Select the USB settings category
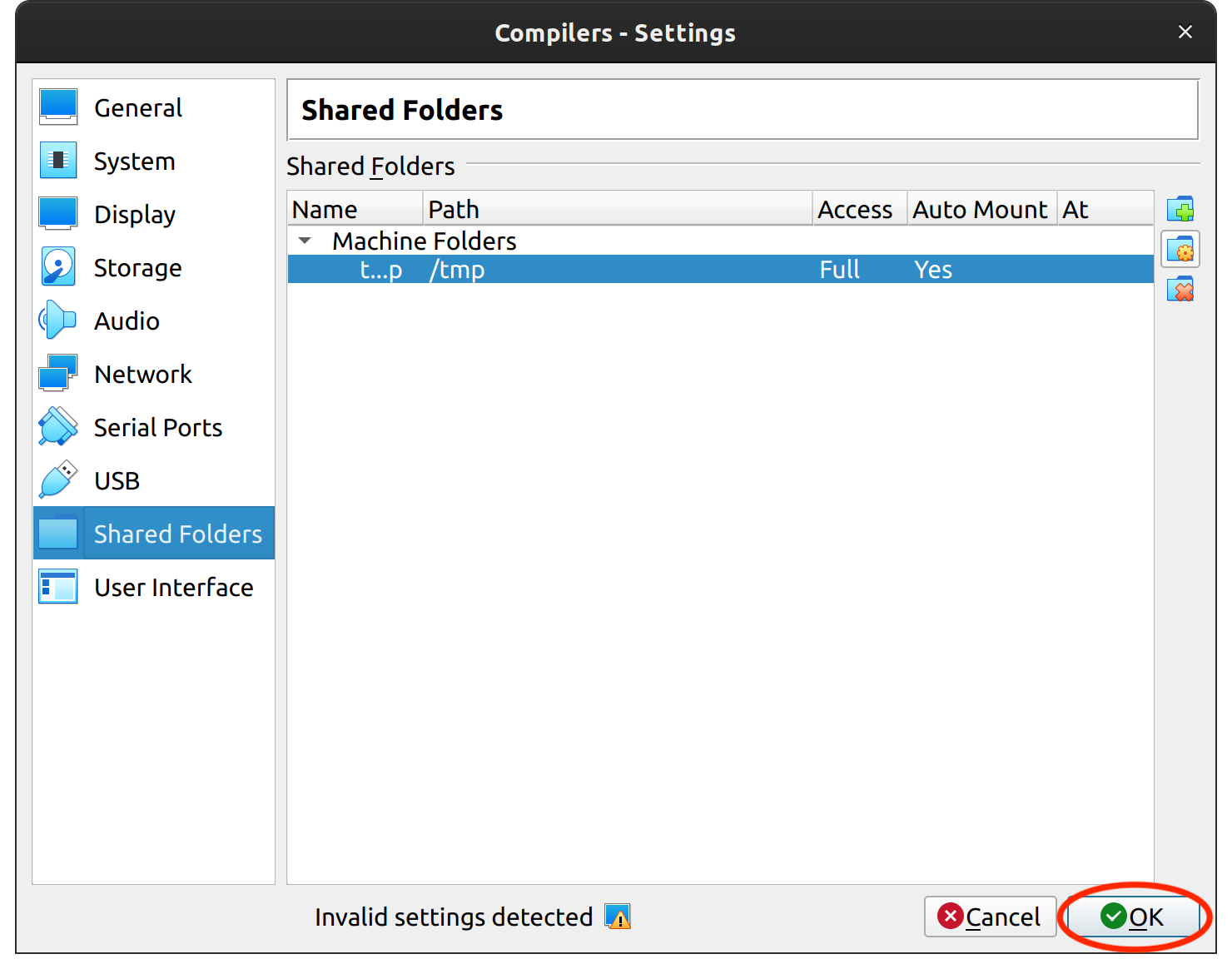 point(117,481)
